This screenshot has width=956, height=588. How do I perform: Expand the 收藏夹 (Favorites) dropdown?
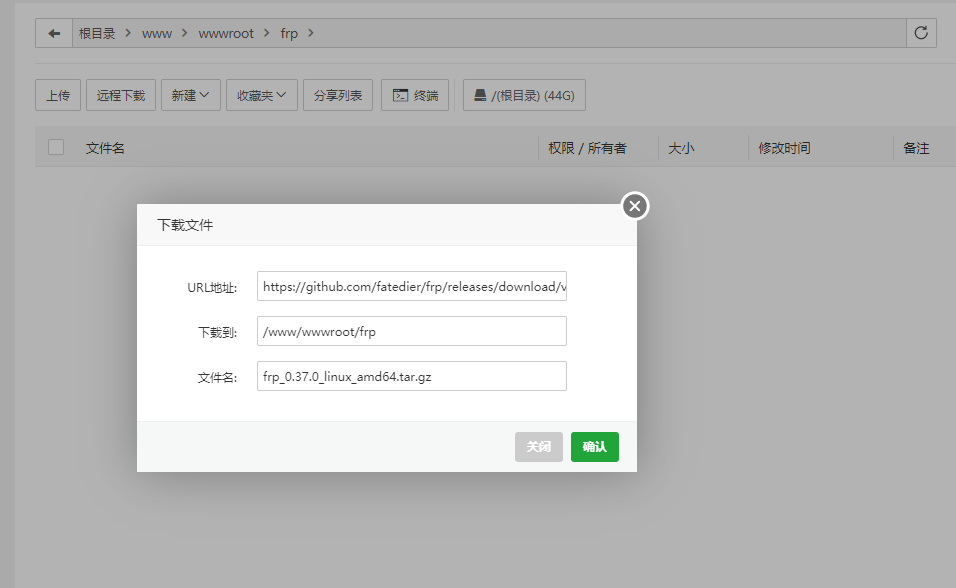click(x=261, y=96)
